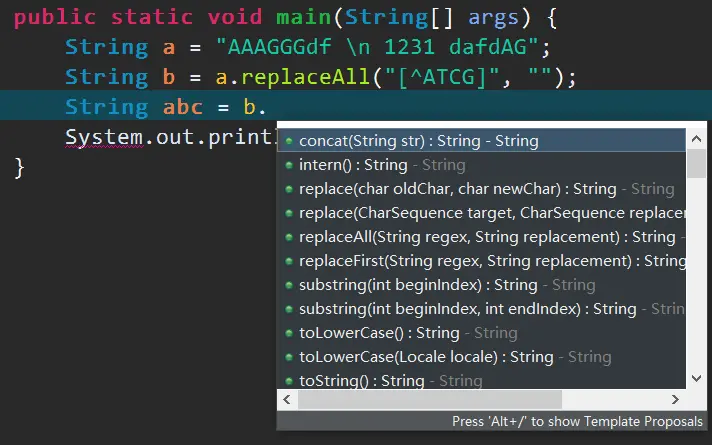Click the green icon next to replaceAll
This screenshot has width=712, height=445.
click(x=289, y=237)
